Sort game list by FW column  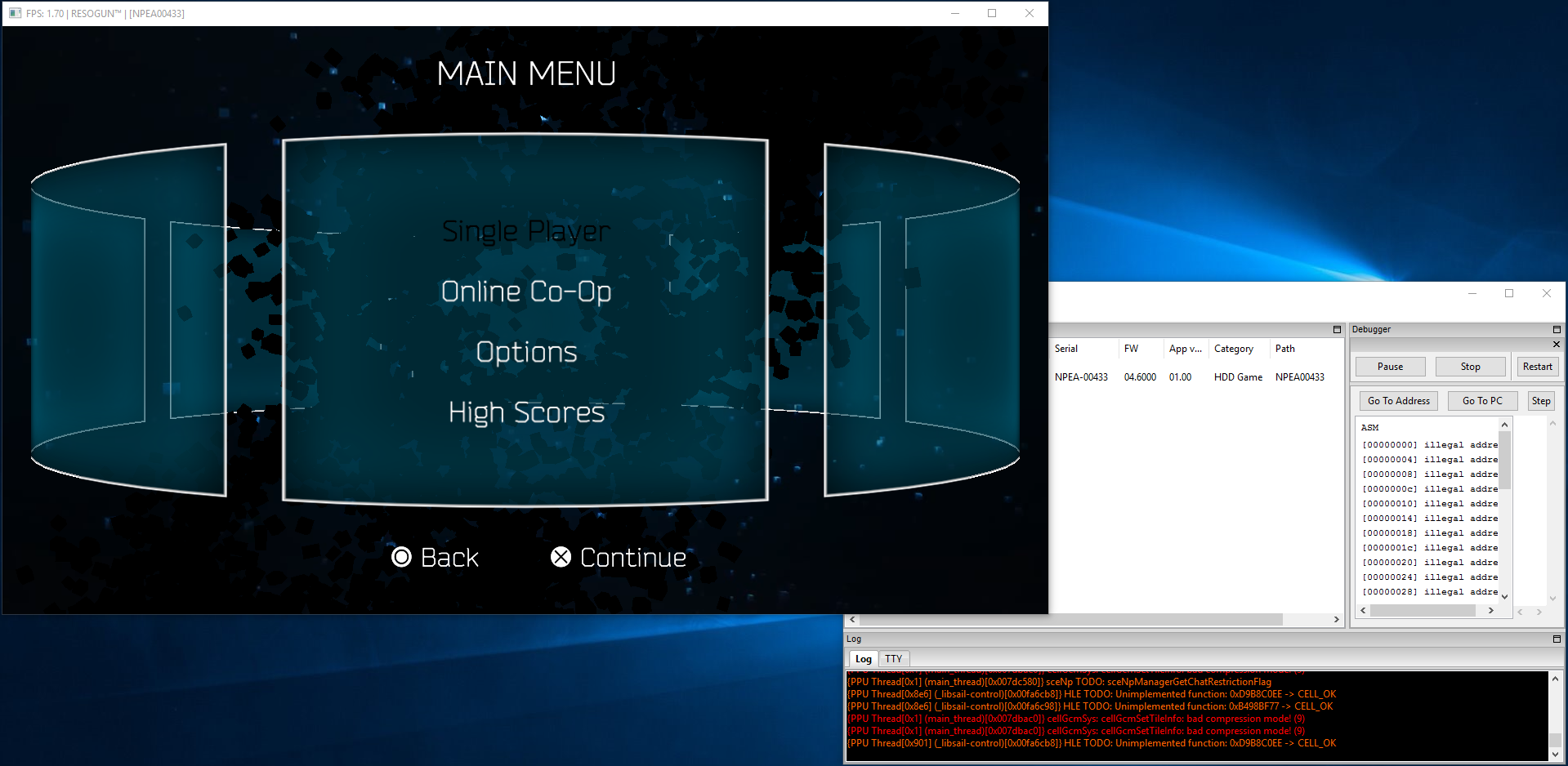click(x=1140, y=349)
